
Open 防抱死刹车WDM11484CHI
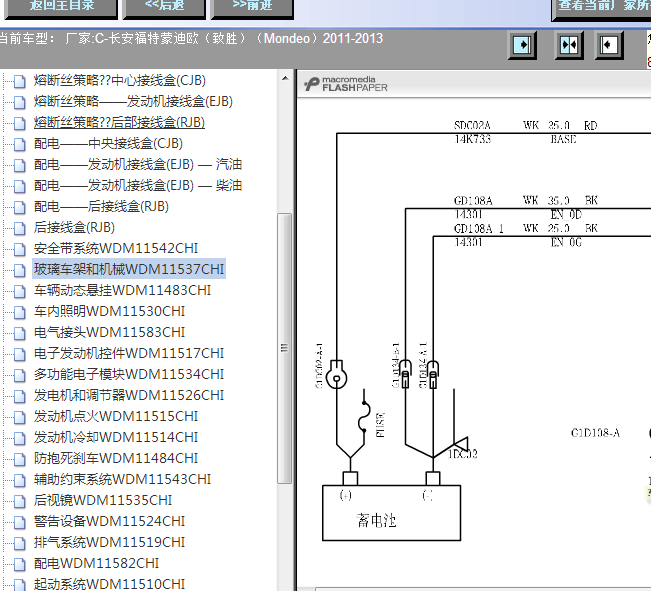(x=116, y=459)
